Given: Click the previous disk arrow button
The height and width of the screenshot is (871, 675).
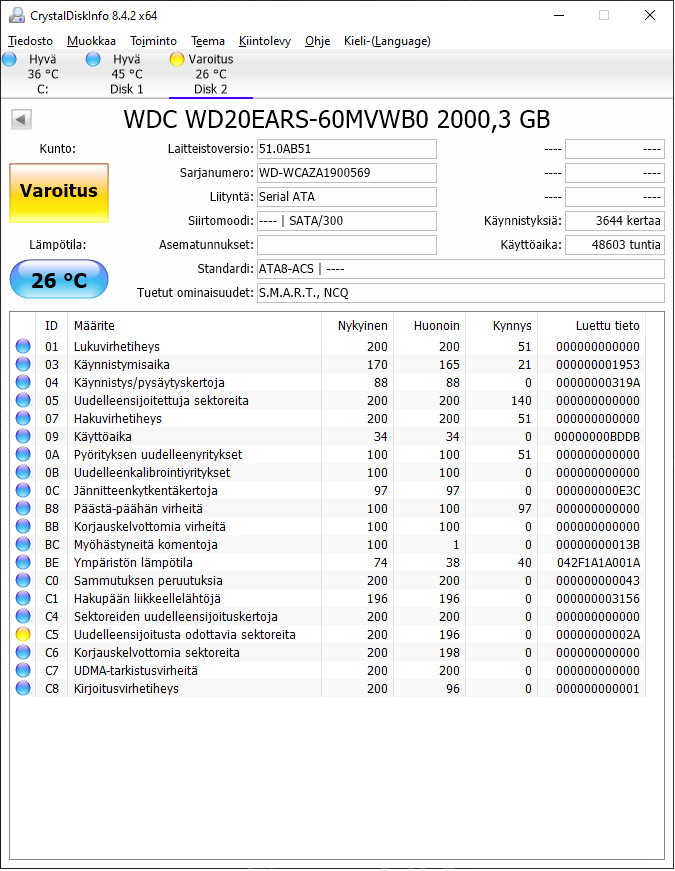Looking at the screenshot, I should (21, 119).
